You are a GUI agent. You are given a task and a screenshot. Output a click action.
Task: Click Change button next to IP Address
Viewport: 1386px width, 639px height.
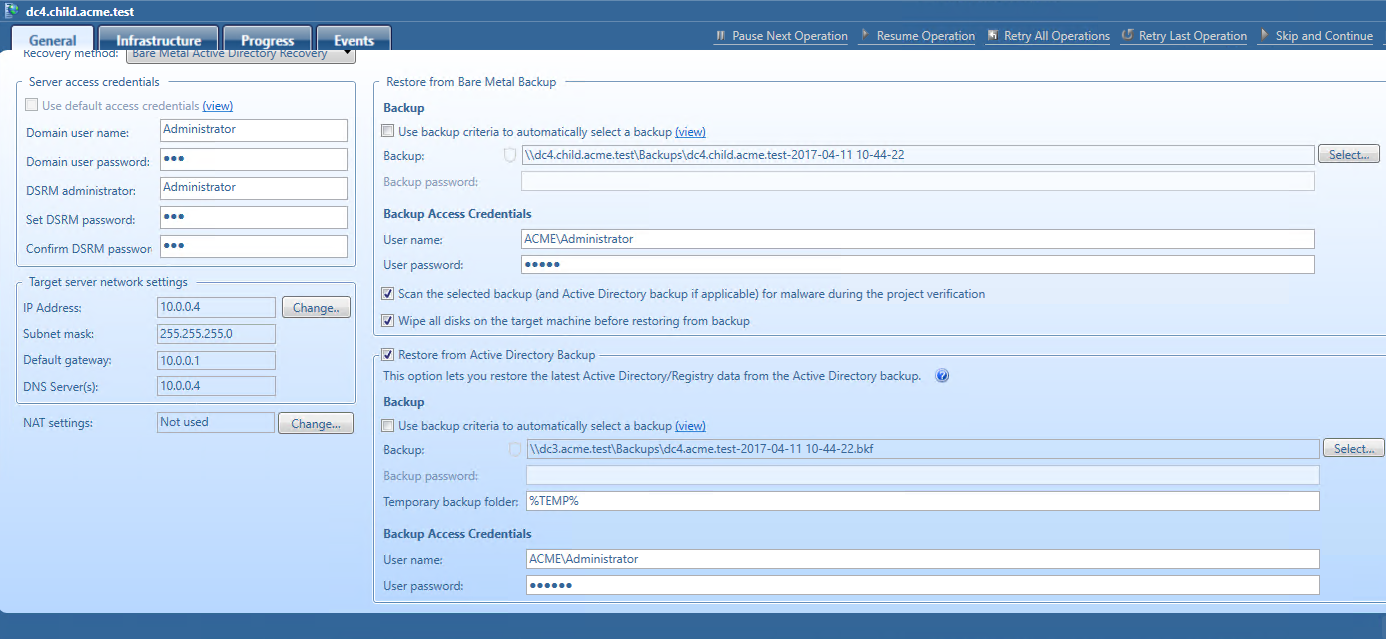tap(316, 308)
